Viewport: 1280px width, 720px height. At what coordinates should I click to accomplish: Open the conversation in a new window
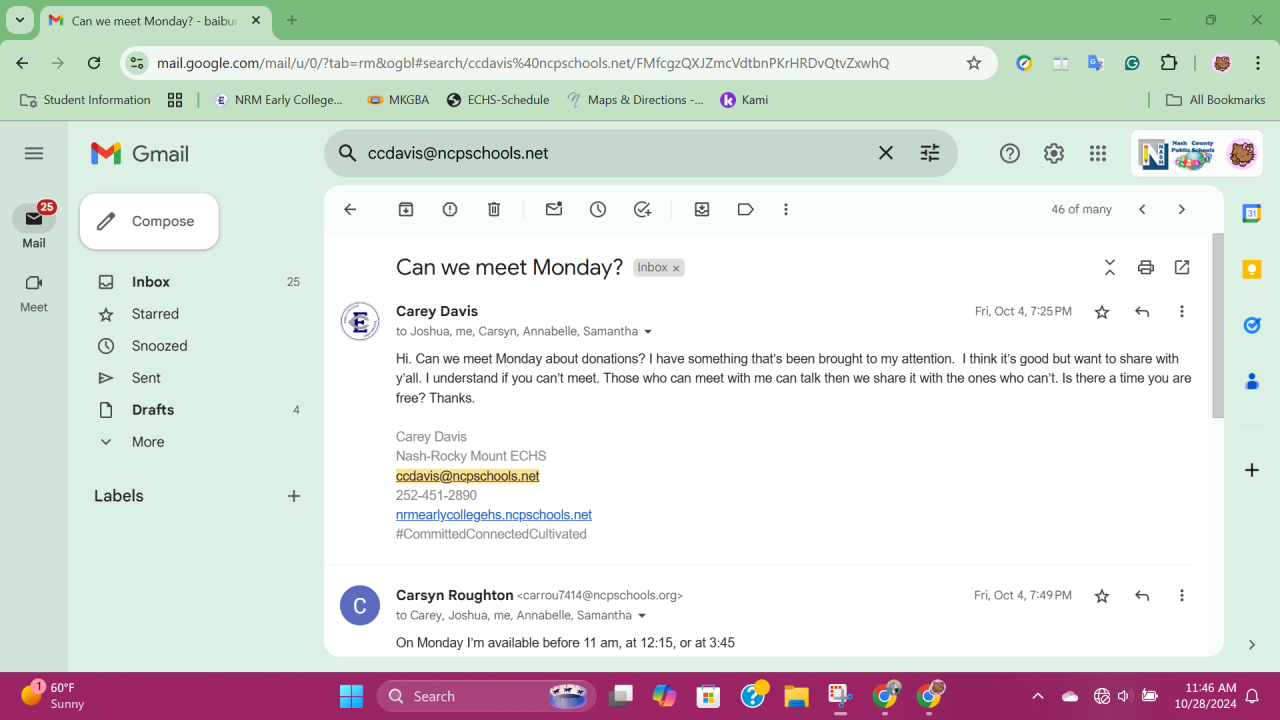point(1182,267)
